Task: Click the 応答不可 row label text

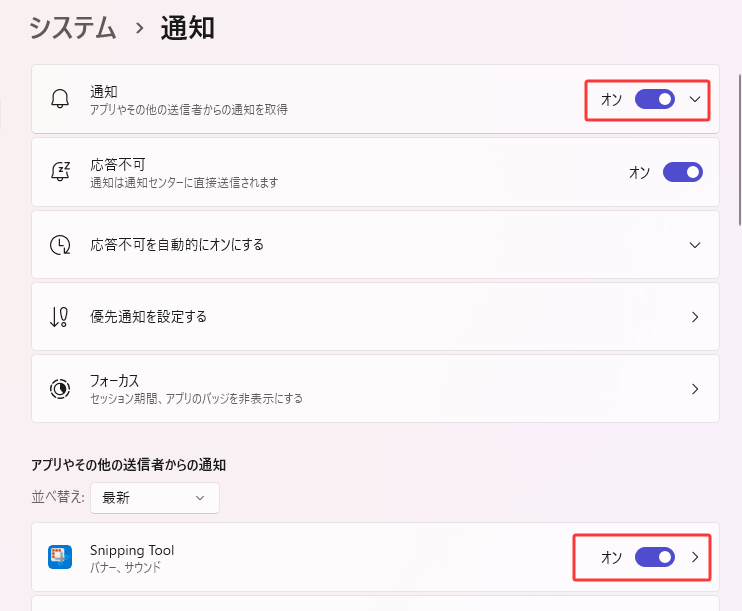Action: click(x=119, y=164)
